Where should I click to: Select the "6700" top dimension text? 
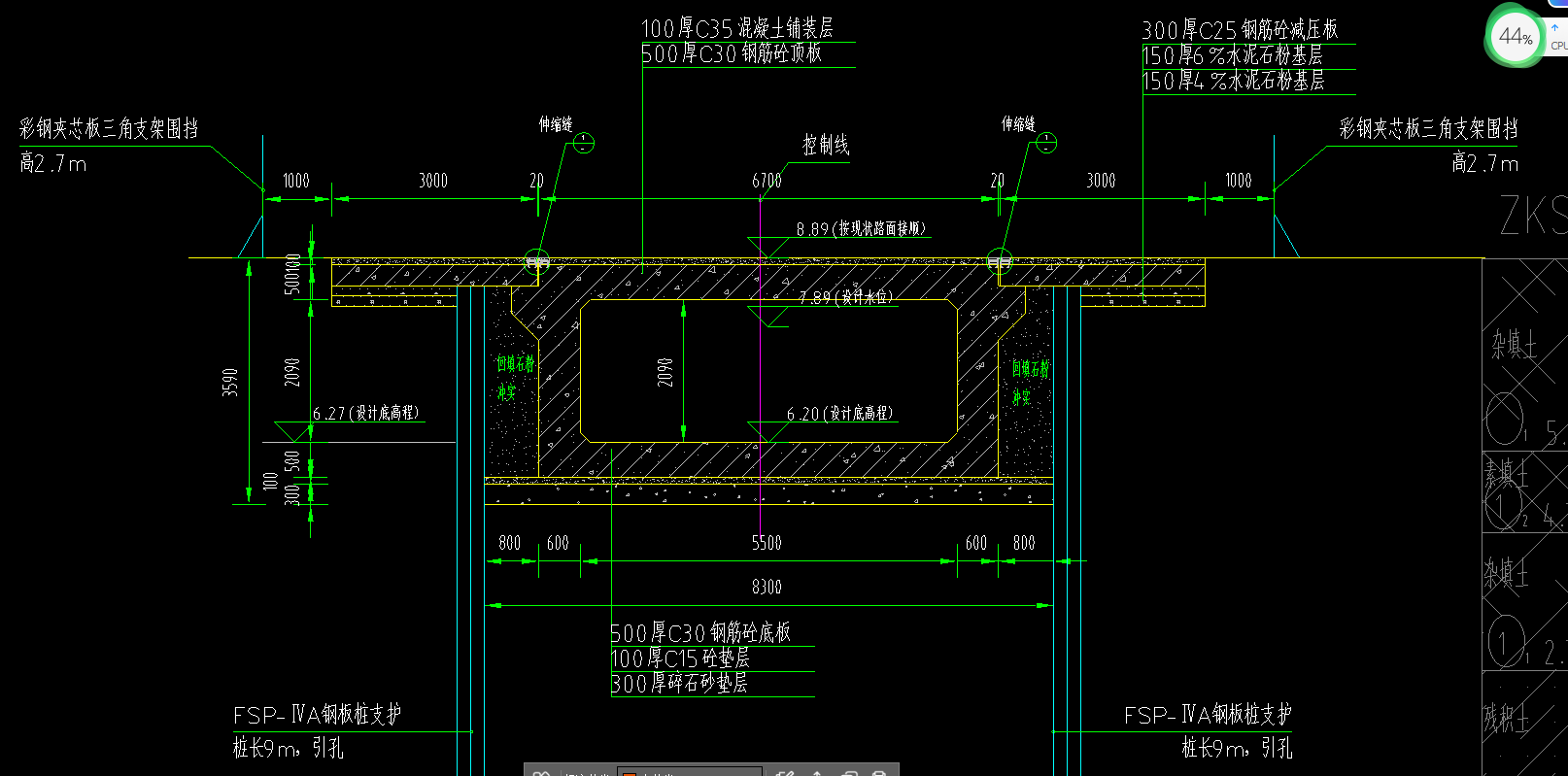click(x=767, y=181)
